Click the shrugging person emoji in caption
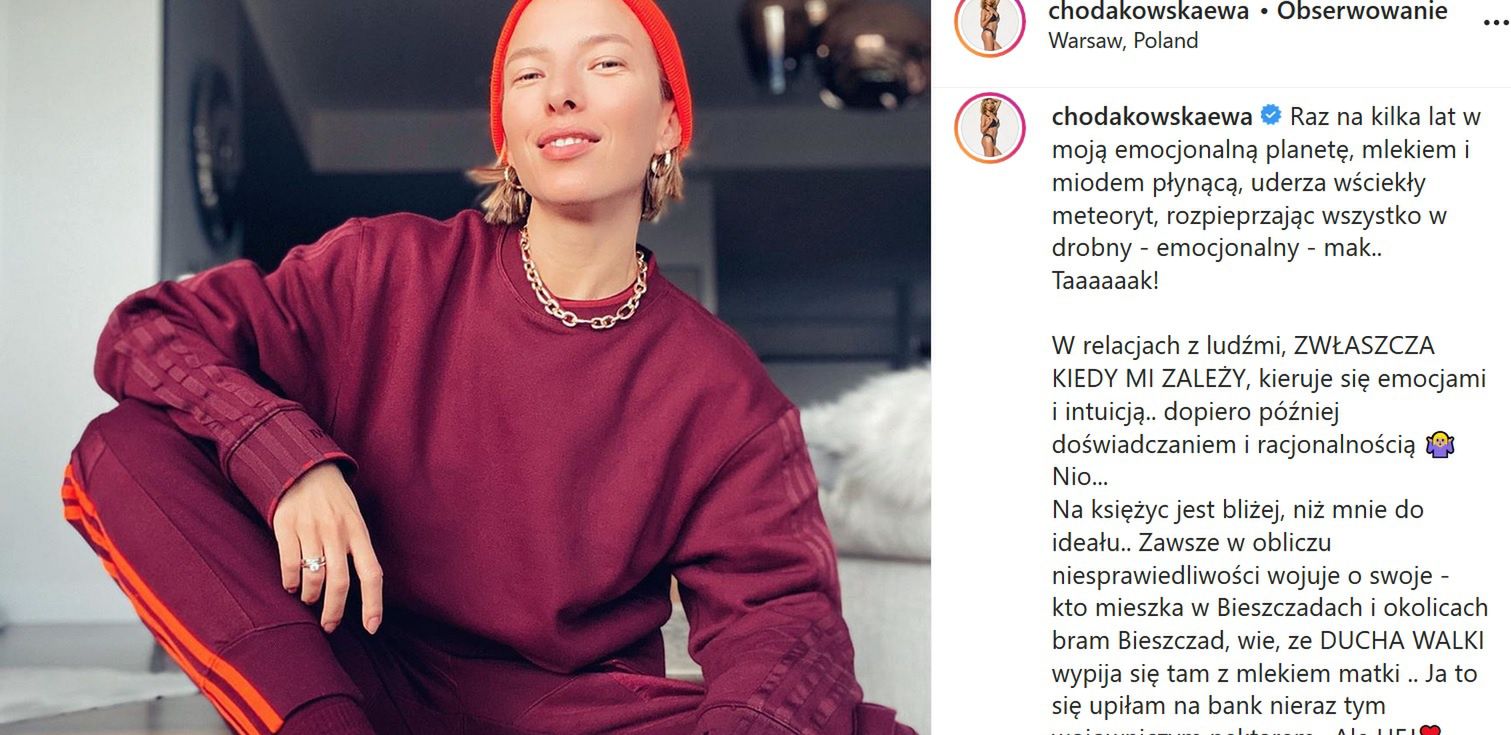The image size is (1511, 735). click(1440, 445)
